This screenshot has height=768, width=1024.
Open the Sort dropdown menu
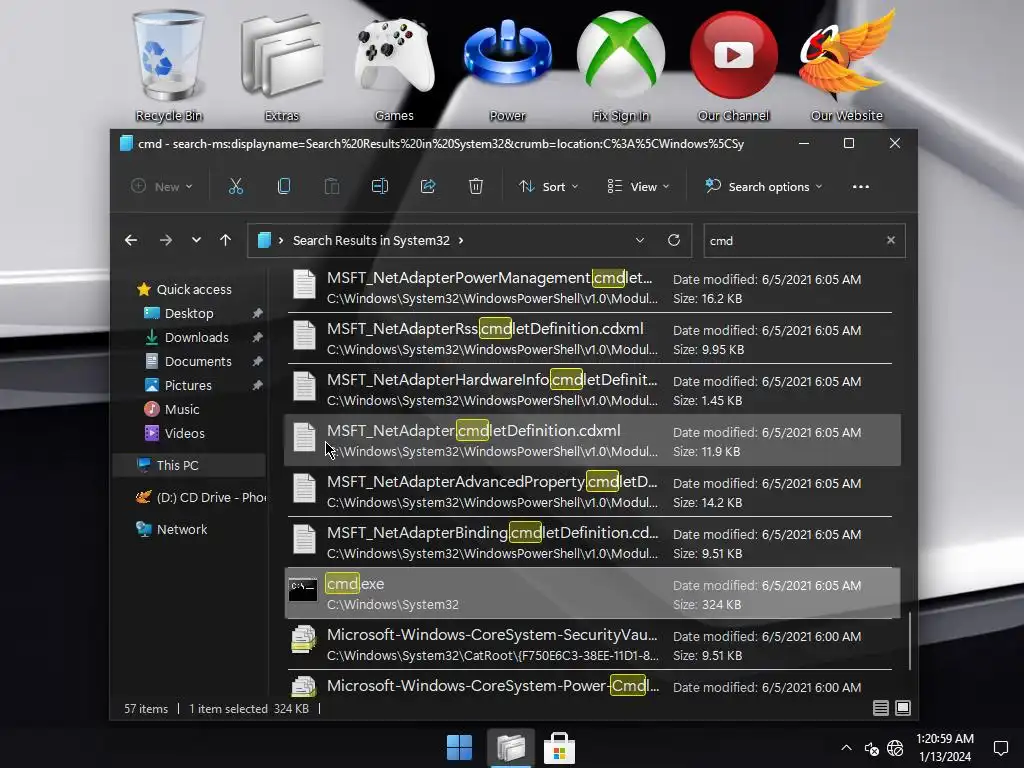coord(549,187)
